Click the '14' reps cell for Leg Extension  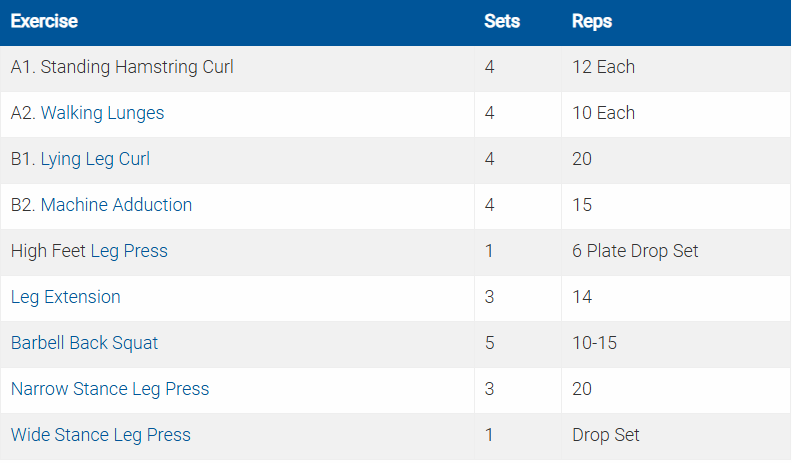click(x=582, y=297)
